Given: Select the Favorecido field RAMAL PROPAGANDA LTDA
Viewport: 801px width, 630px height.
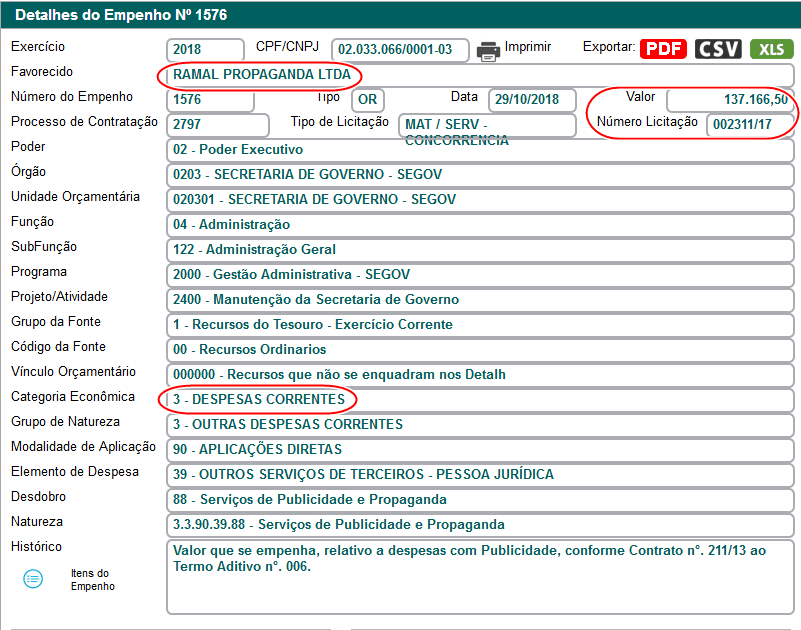Looking at the screenshot, I should [260, 75].
